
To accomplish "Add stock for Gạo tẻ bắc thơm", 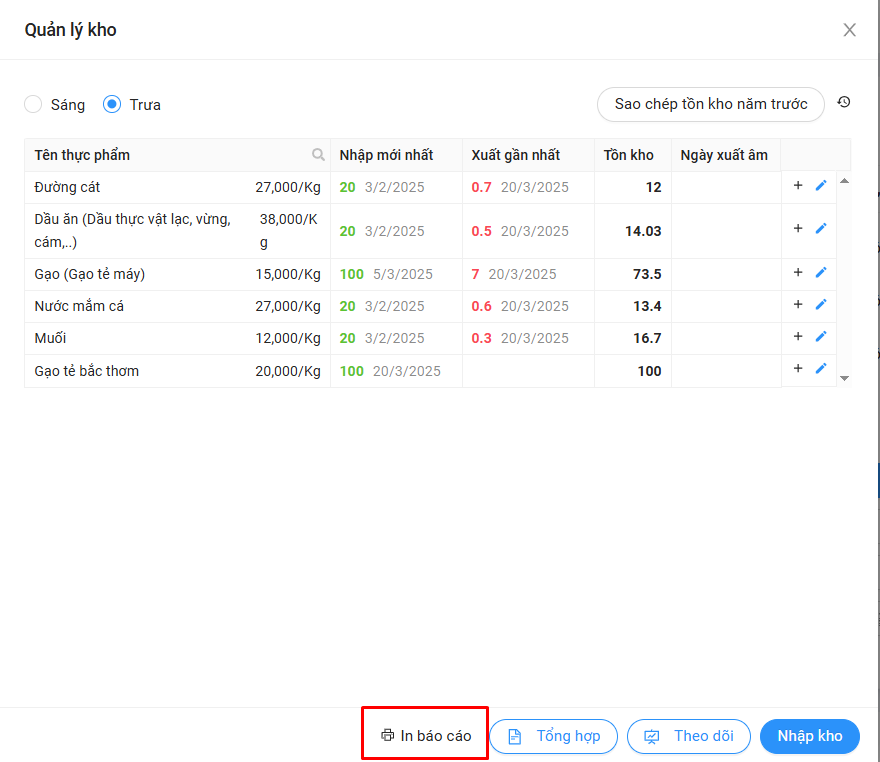I will pos(798,368).
